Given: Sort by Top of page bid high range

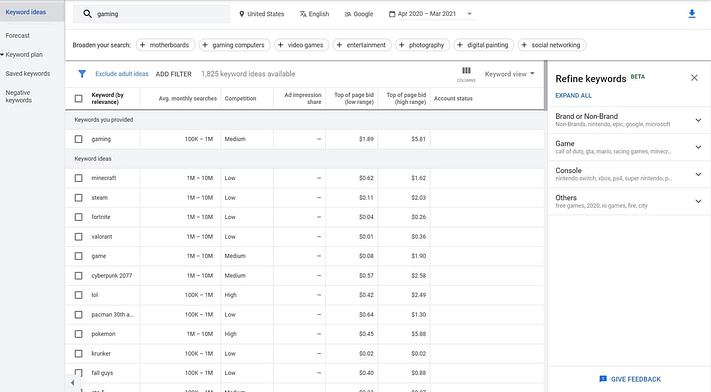Looking at the screenshot, I should (406, 98).
